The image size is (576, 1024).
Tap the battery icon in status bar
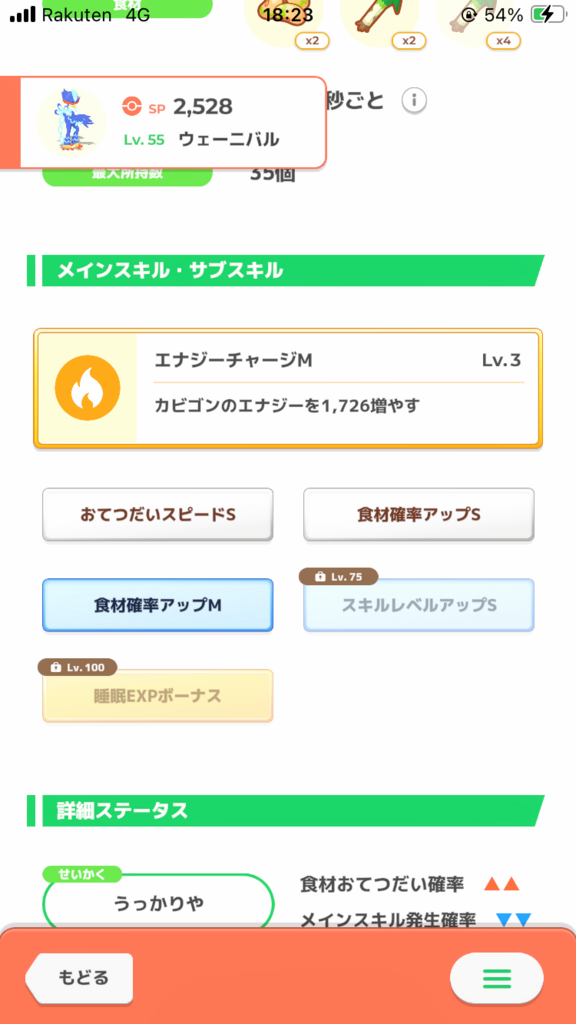point(547,14)
